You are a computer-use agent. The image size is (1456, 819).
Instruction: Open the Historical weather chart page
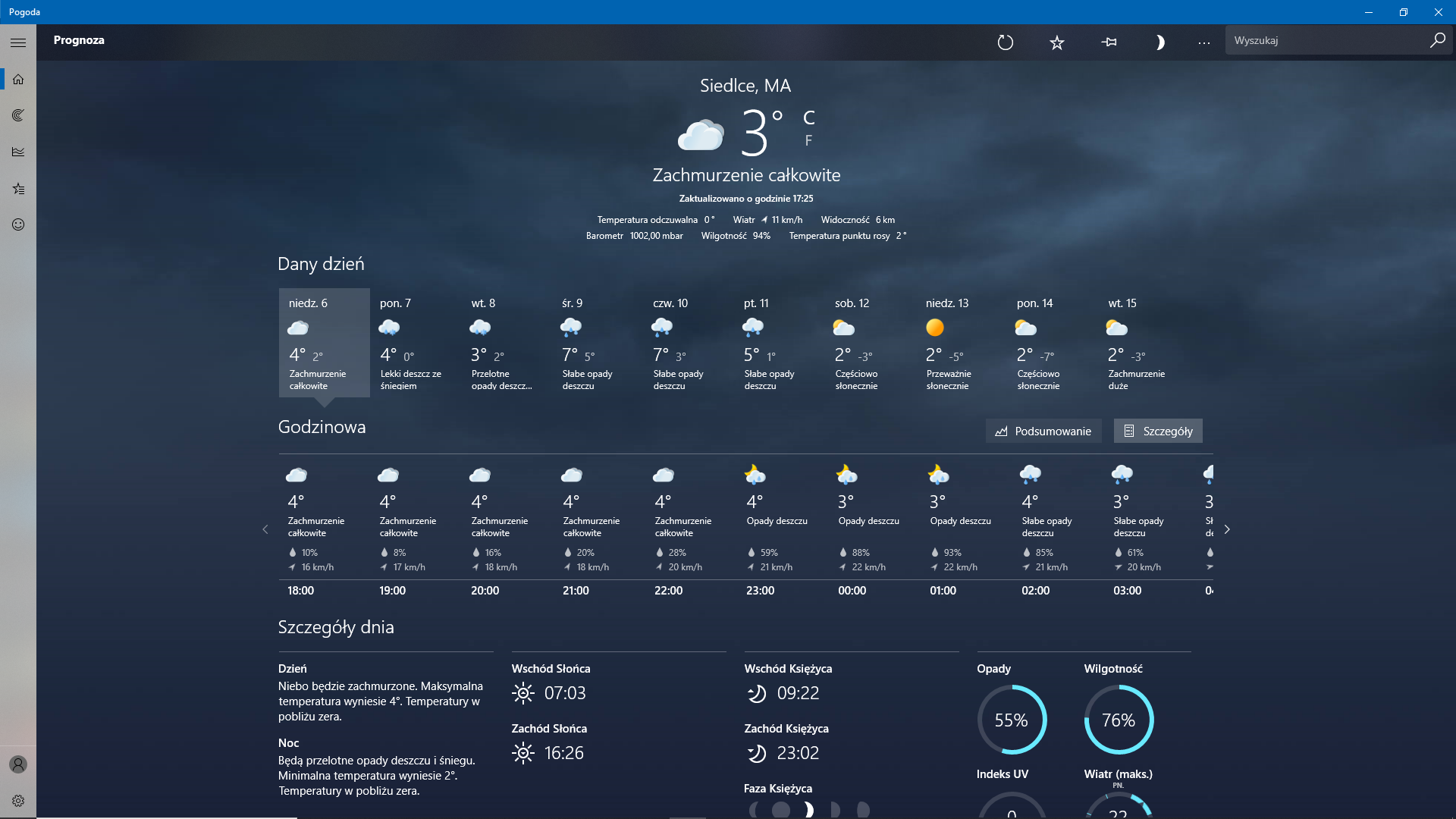(18, 152)
